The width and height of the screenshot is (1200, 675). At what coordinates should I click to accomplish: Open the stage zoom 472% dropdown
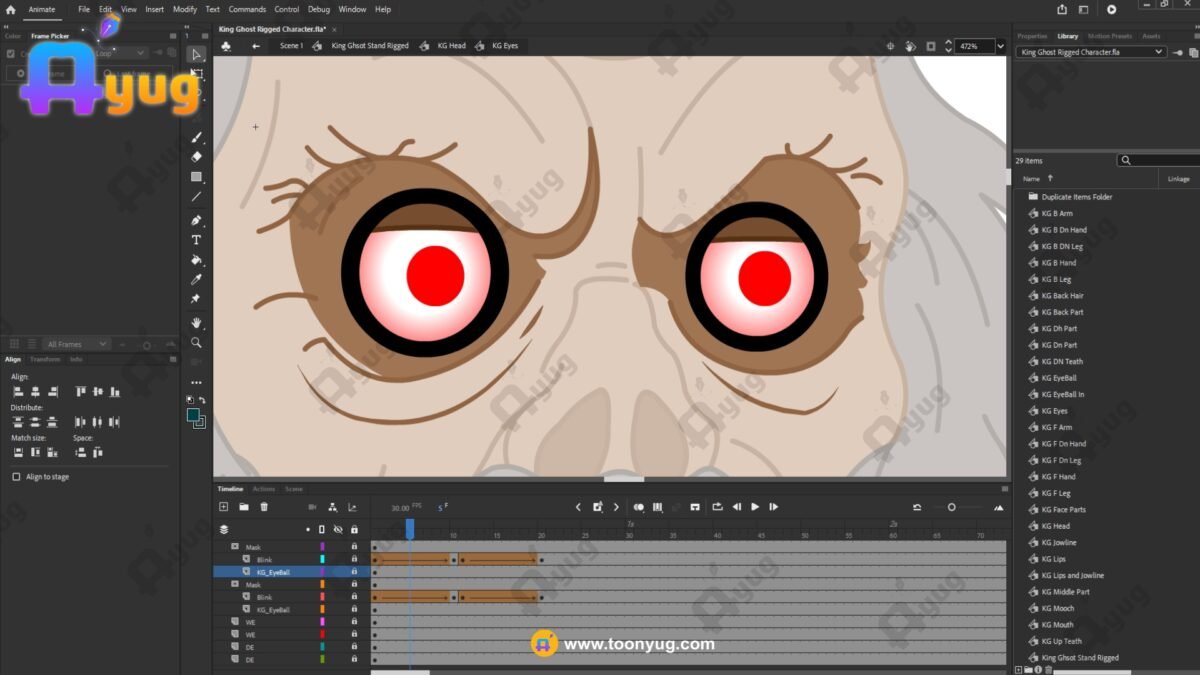(x=999, y=46)
